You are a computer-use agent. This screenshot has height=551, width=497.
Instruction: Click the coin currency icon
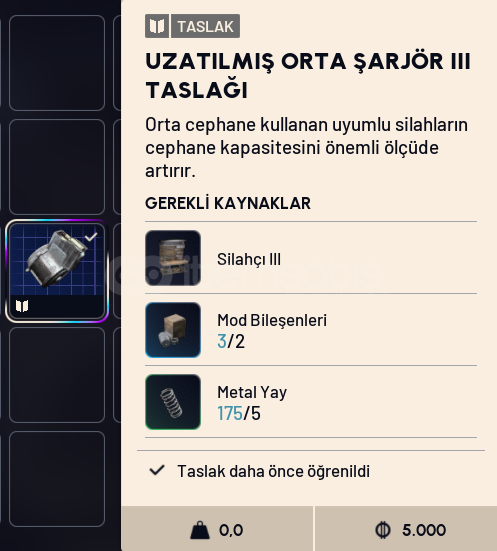pyautogui.click(x=383, y=530)
